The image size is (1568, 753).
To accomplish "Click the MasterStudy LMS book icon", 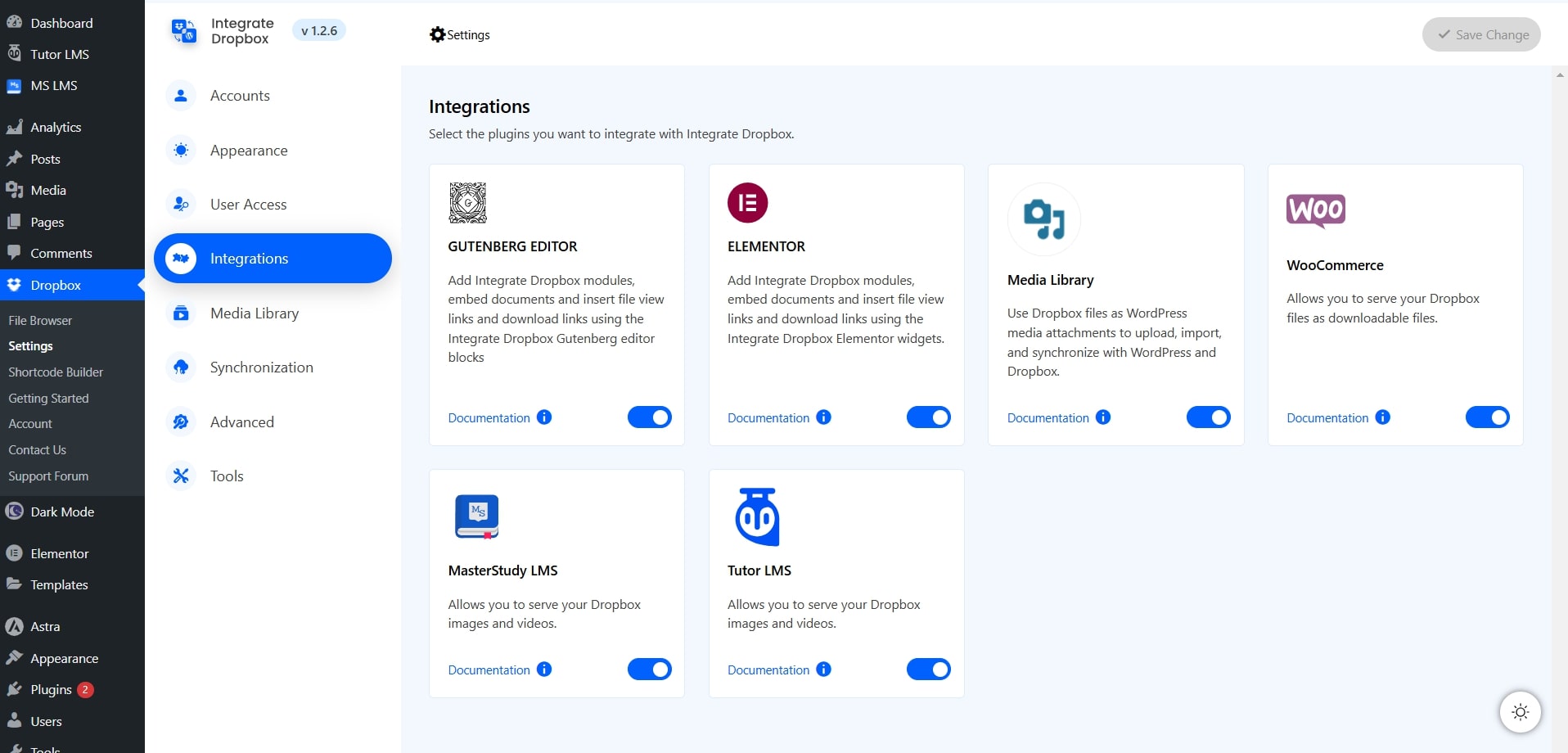I will (x=477, y=516).
